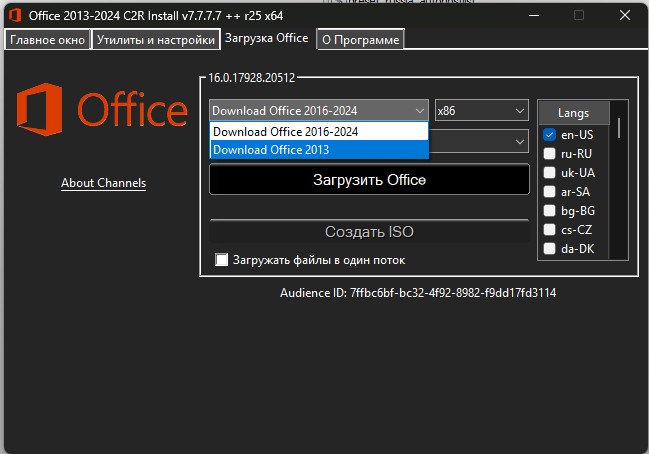Collapse the Download Office 2016-2024 combo box

tap(319, 110)
